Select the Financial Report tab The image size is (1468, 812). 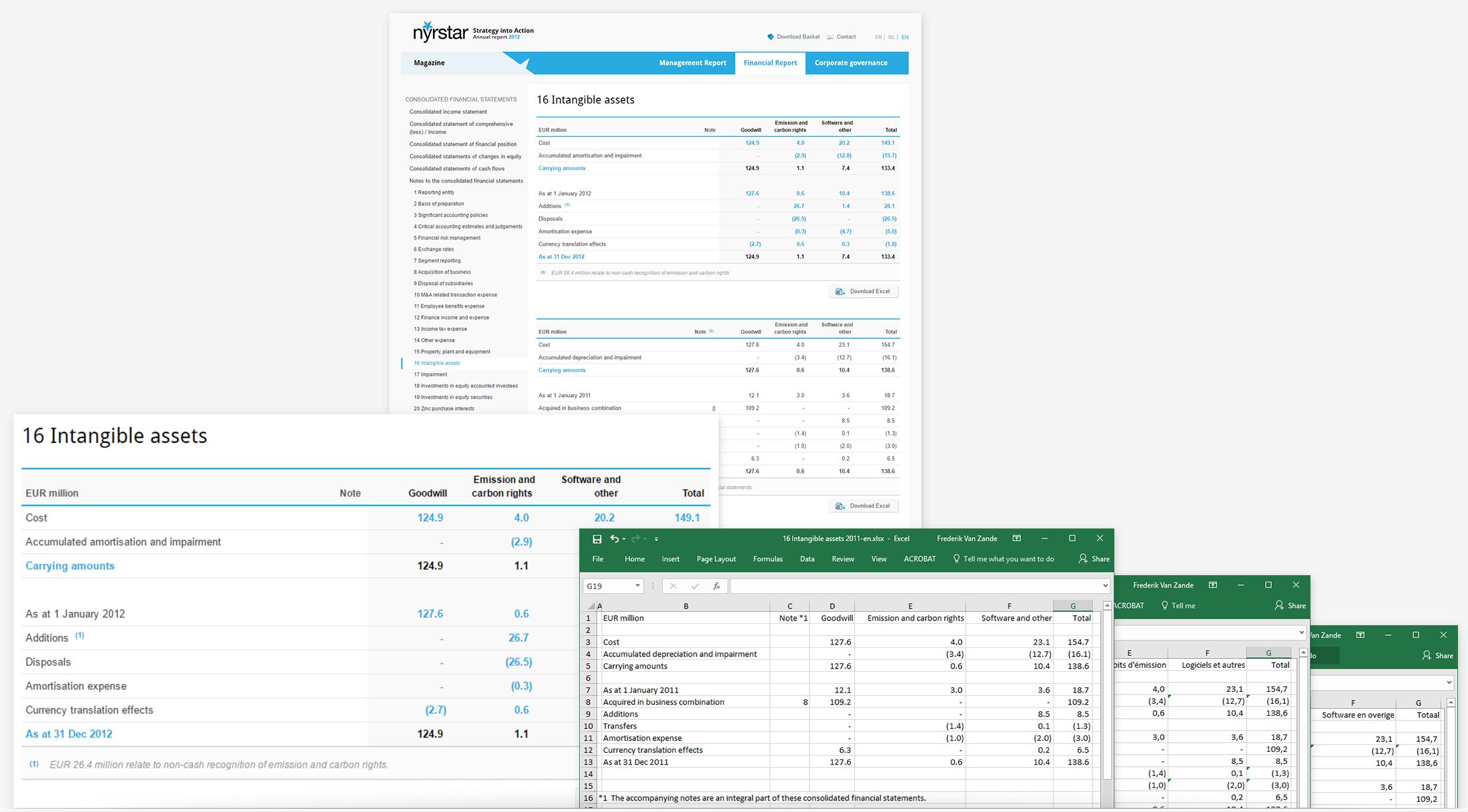(x=770, y=63)
